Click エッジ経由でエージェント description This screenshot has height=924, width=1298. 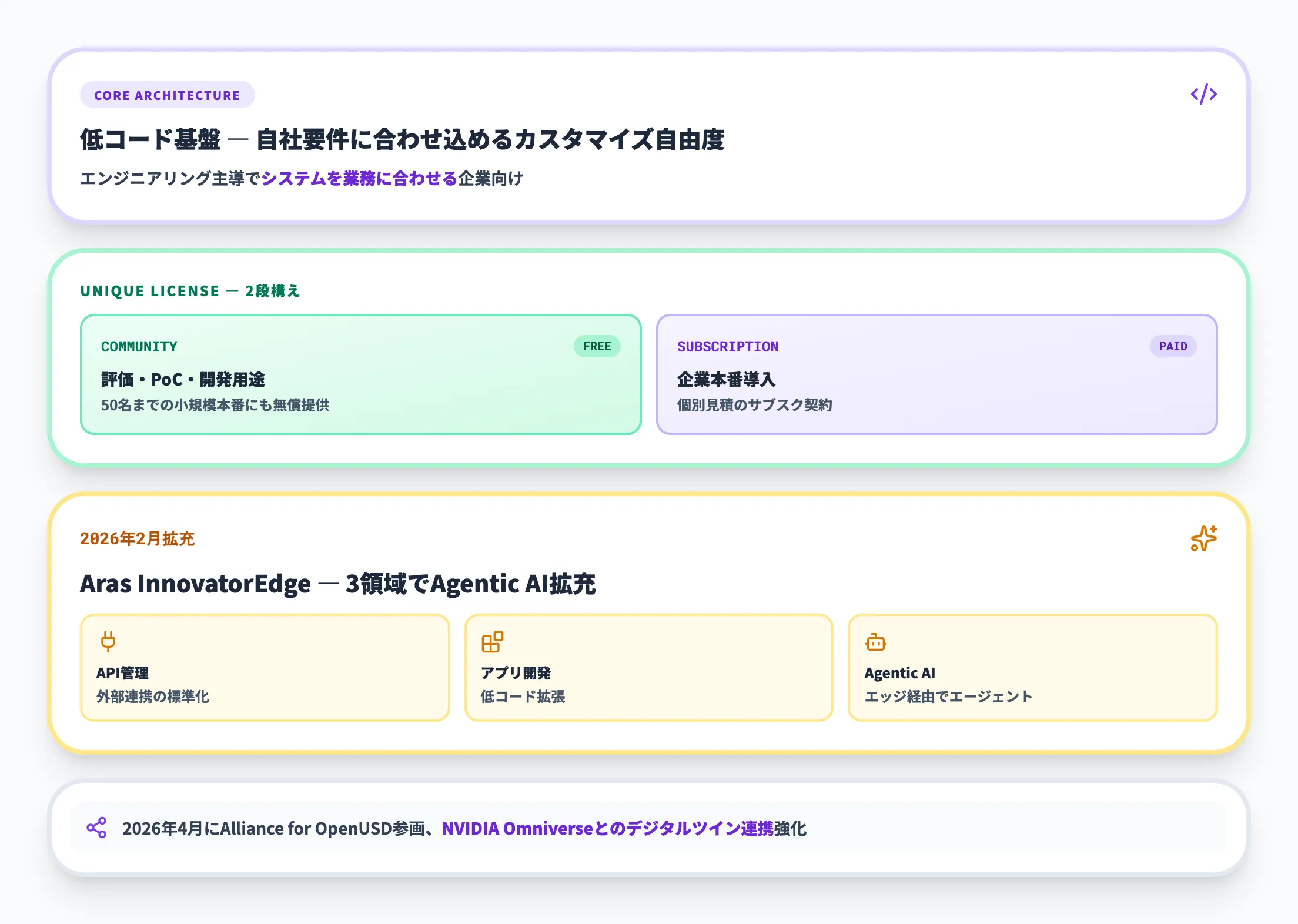tap(948, 697)
